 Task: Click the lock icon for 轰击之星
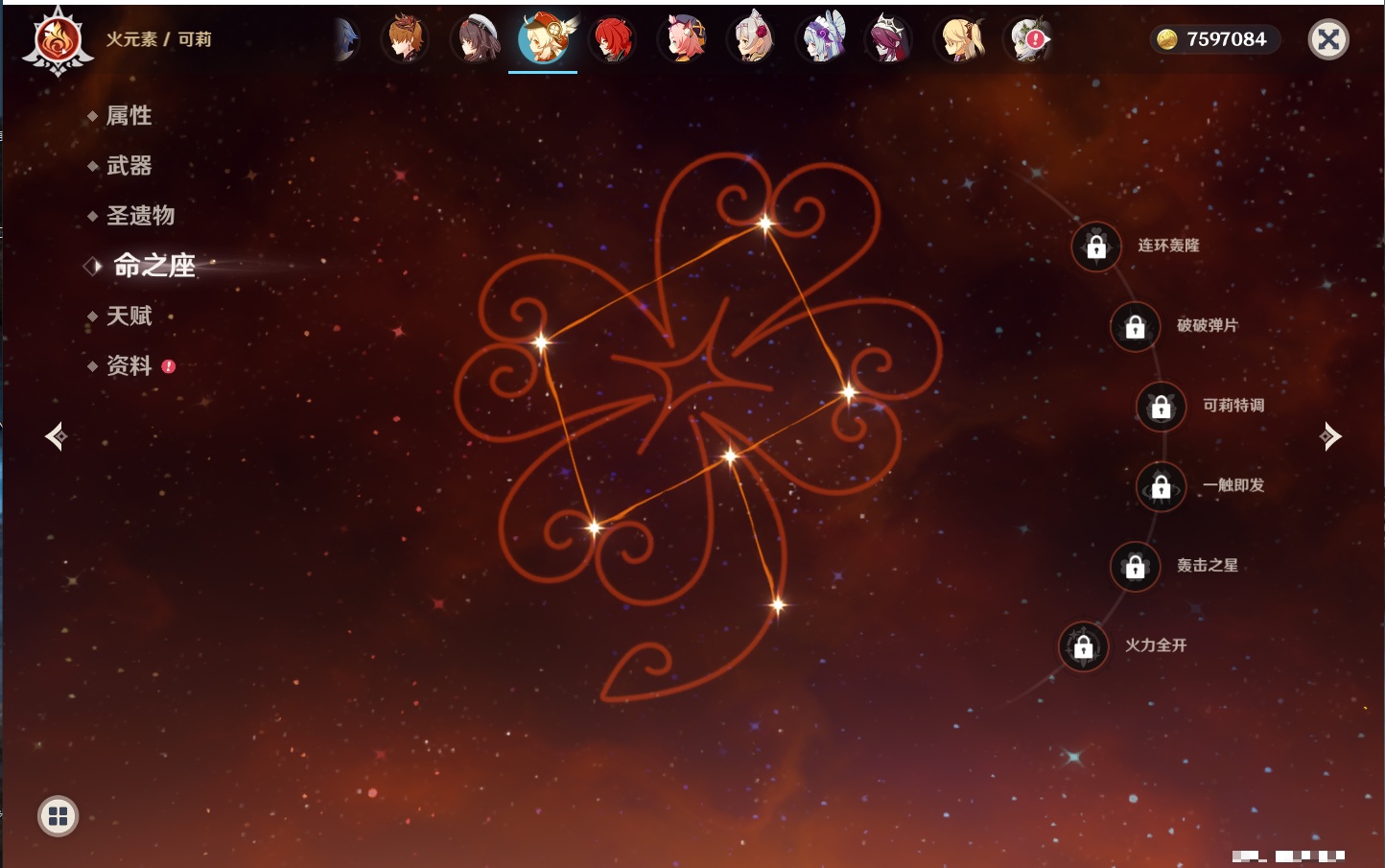point(1135,567)
